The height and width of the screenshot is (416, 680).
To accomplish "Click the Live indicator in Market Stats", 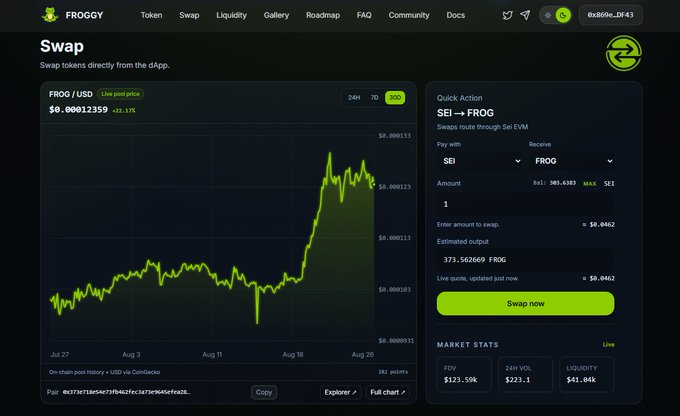I will (608, 344).
